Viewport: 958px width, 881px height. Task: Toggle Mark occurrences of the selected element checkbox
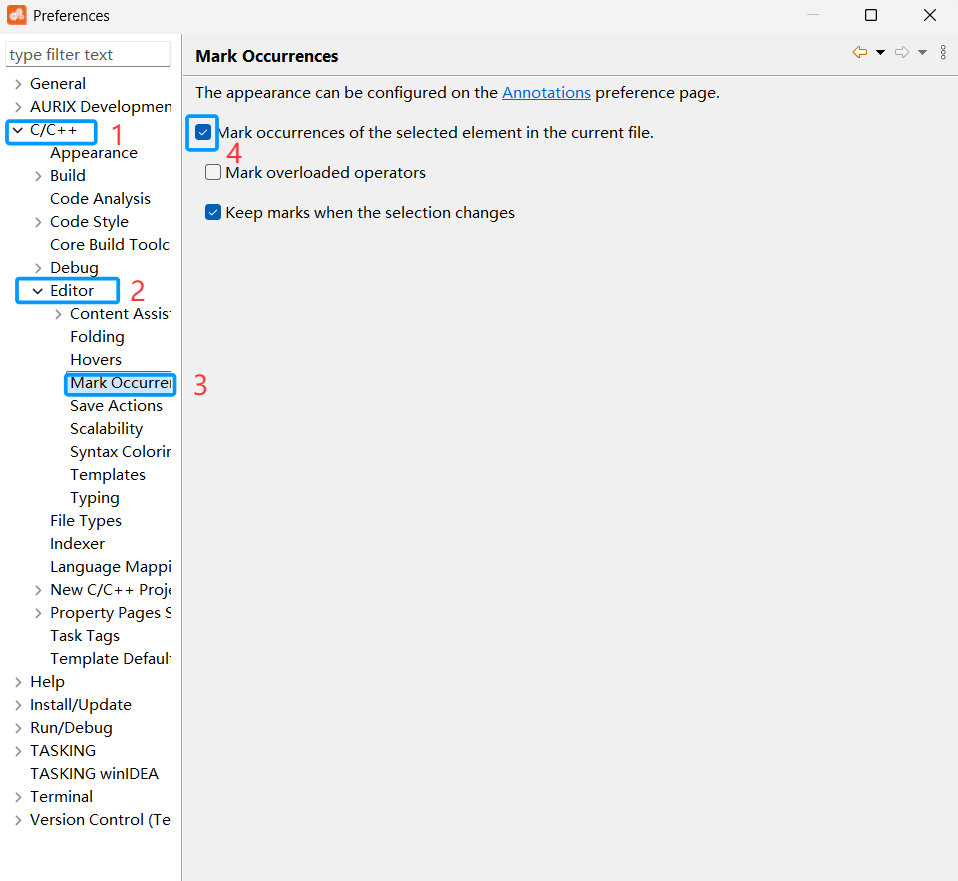203,132
